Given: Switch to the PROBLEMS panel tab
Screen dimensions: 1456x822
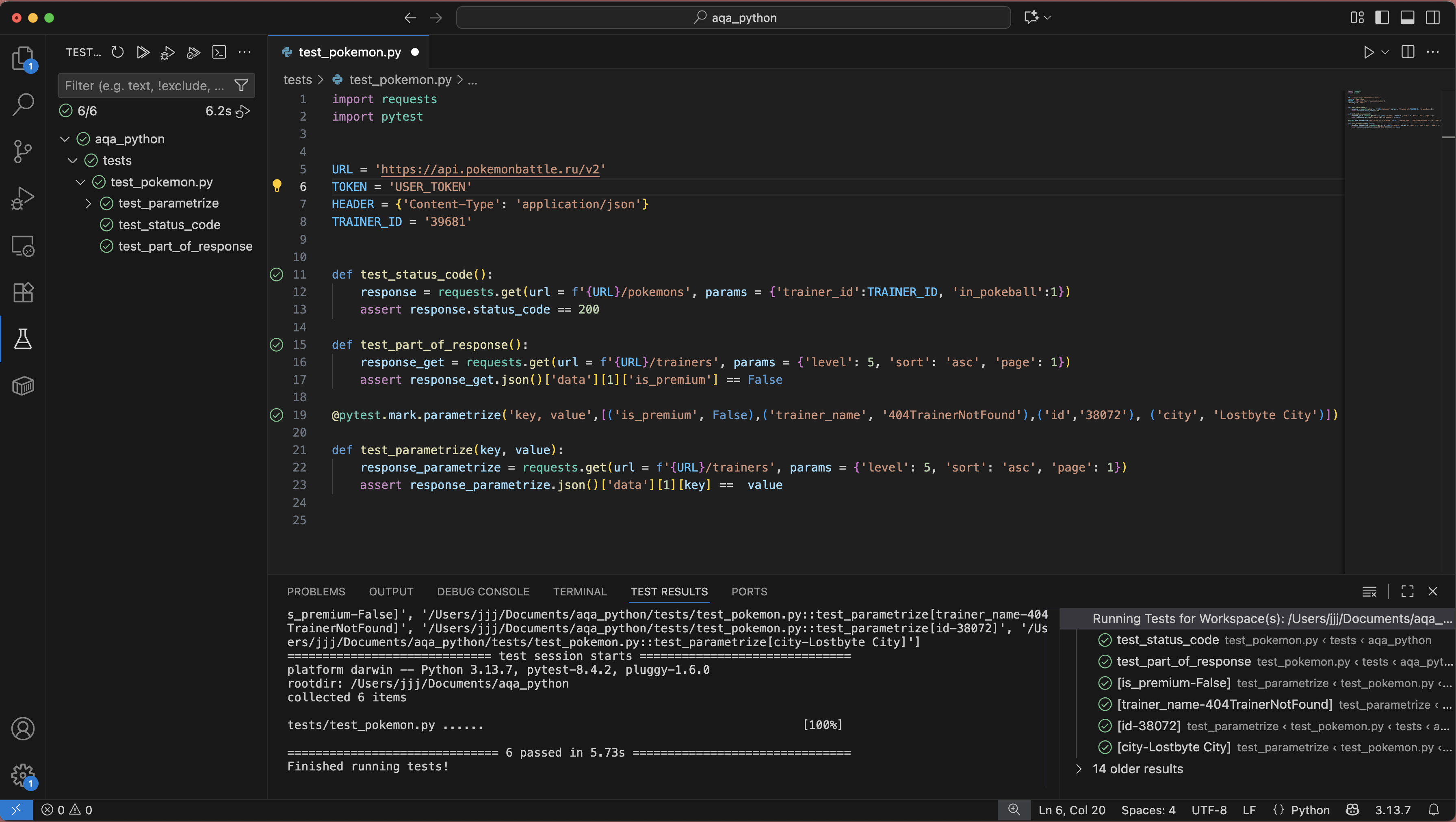Looking at the screenshot, I should 315,591.
